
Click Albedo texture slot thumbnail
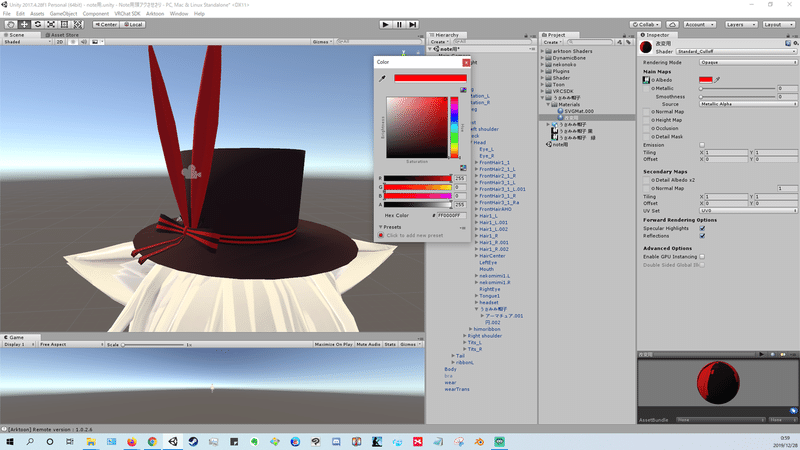click(x=646, y=80)
